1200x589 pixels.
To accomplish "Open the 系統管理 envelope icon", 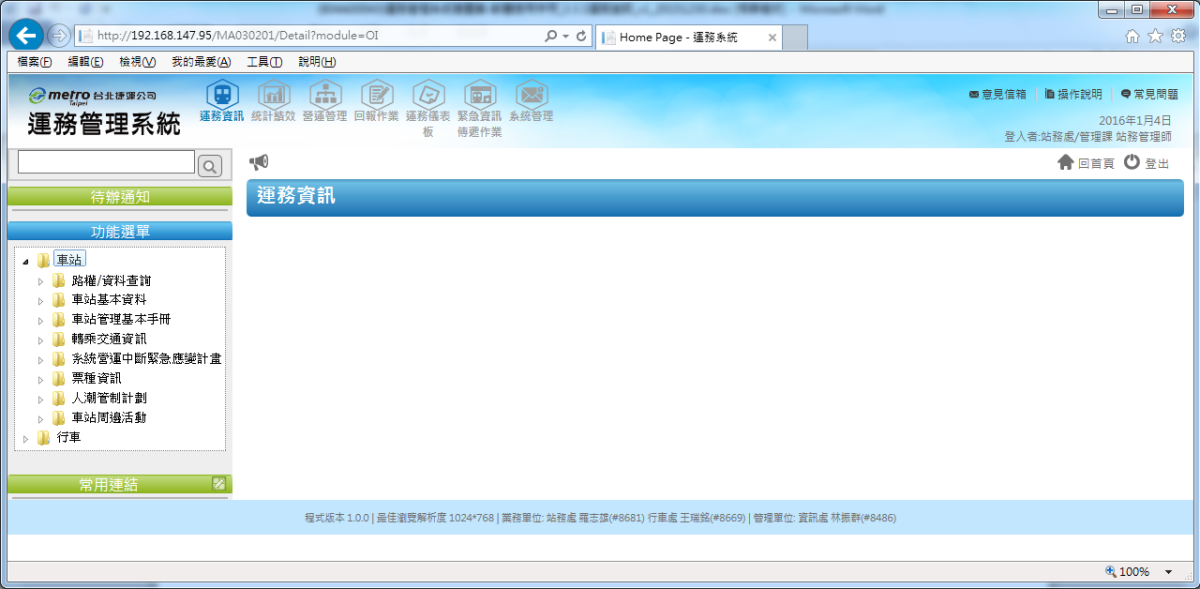I will coord(531,95).
